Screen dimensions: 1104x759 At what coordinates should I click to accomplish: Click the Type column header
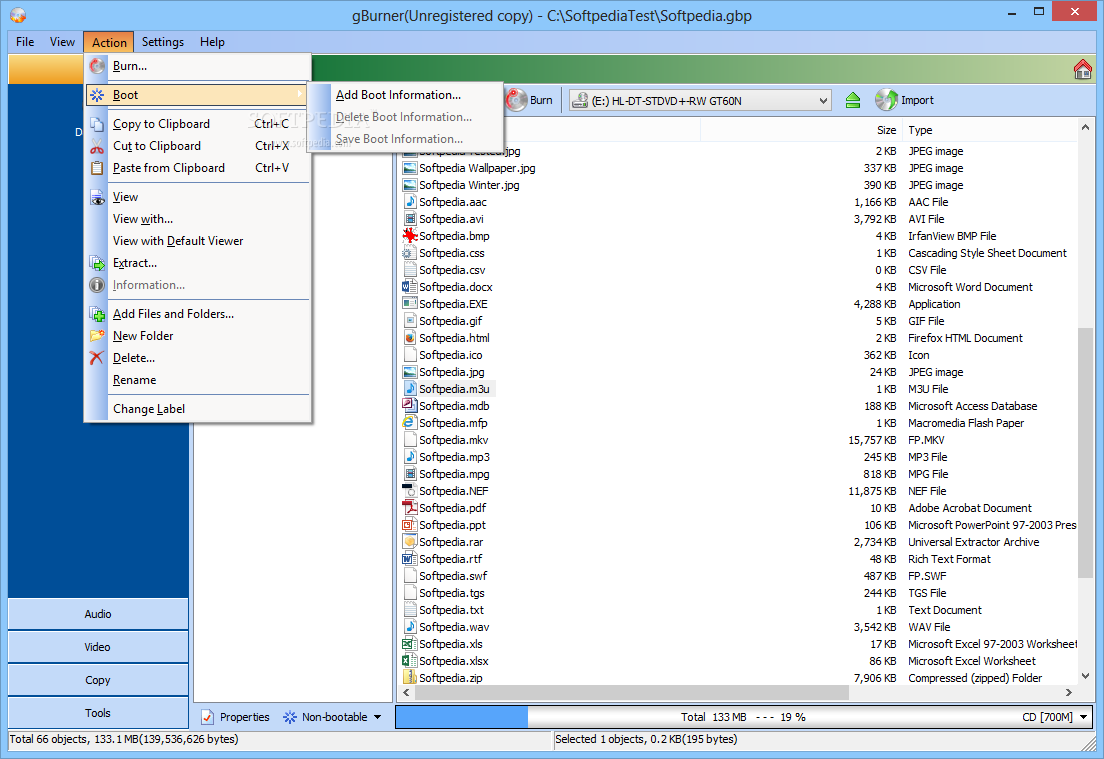pos(990,130)
